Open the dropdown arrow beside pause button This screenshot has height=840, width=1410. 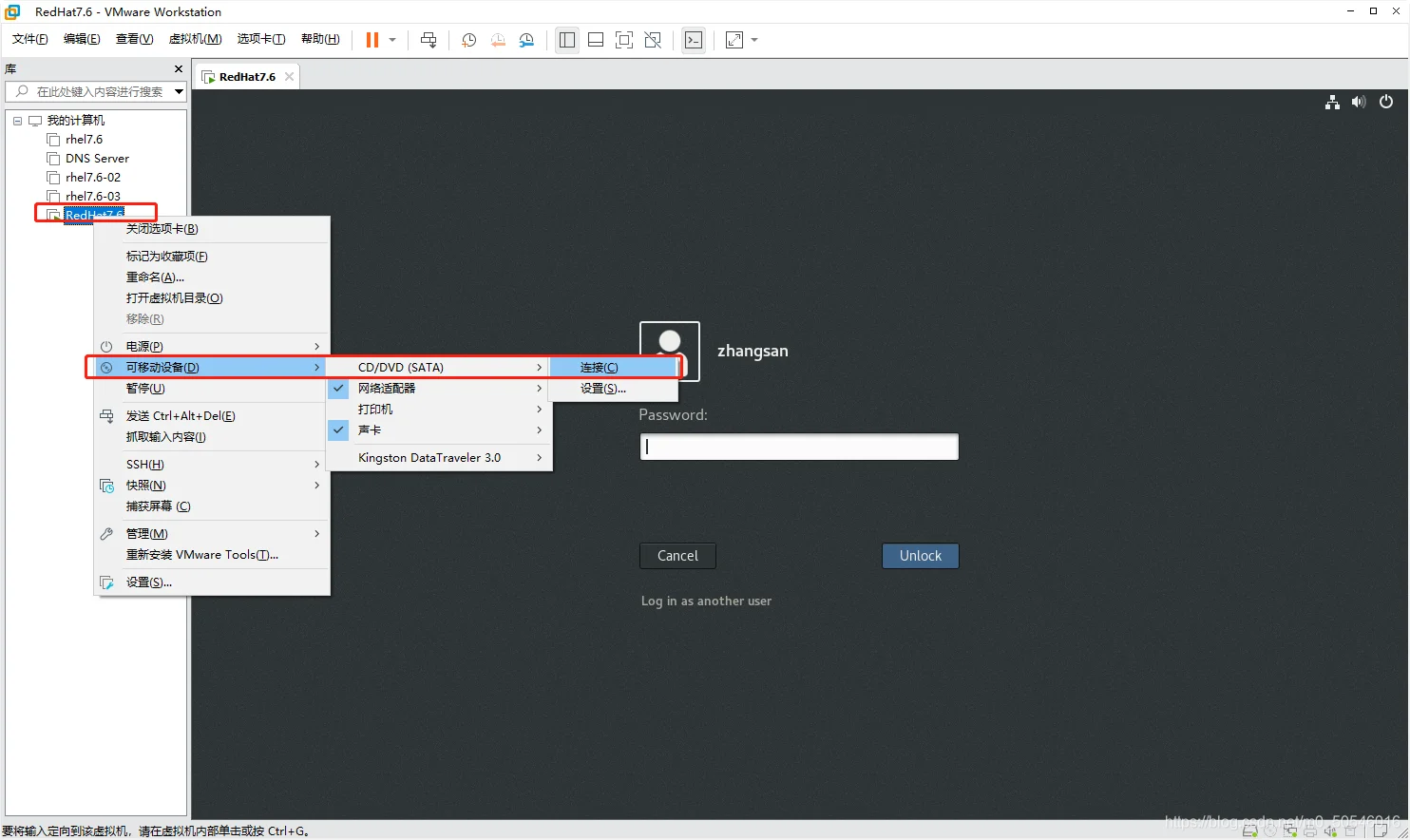(x=392, y=40)
